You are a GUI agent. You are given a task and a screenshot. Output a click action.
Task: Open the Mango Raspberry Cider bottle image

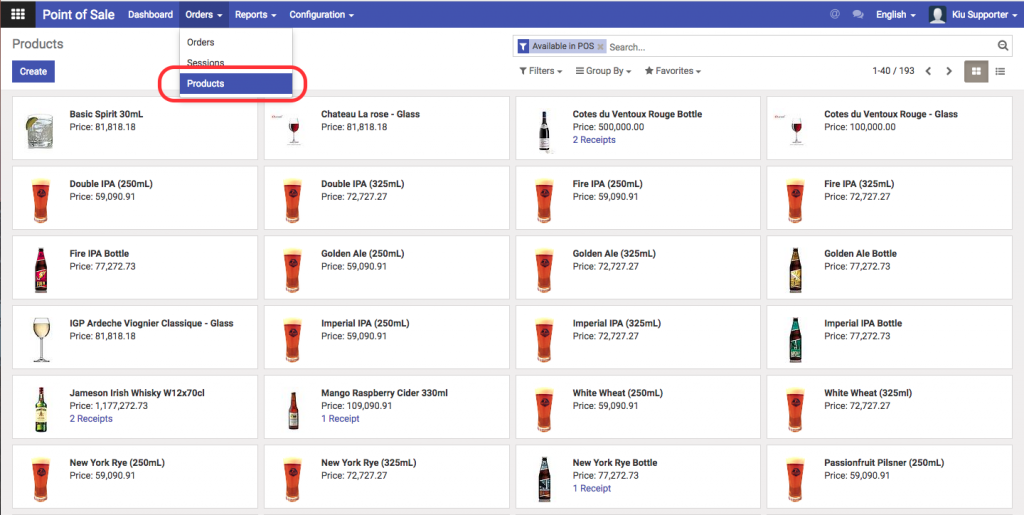(x=293, y=410)
